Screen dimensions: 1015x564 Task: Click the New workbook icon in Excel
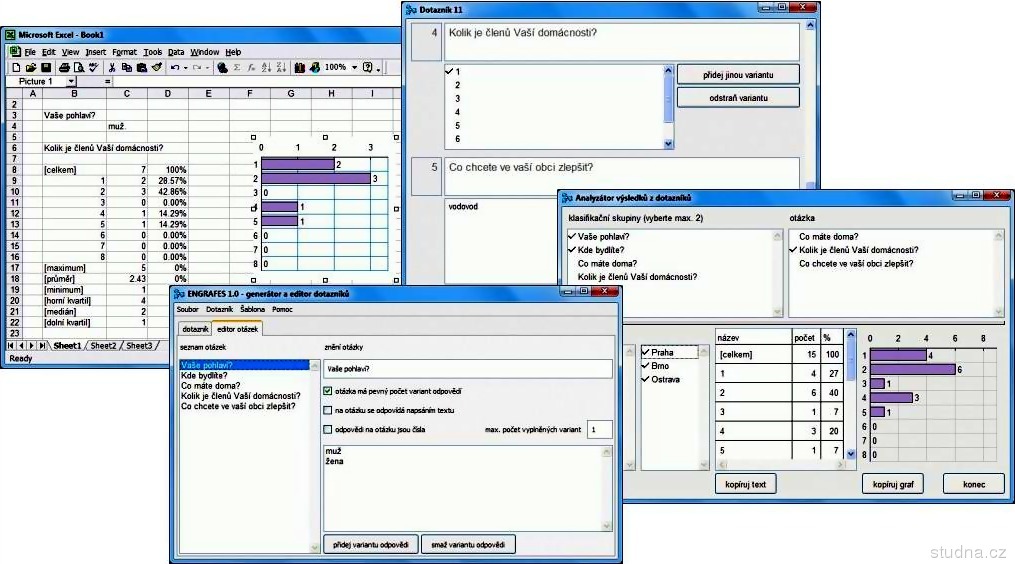16,67
